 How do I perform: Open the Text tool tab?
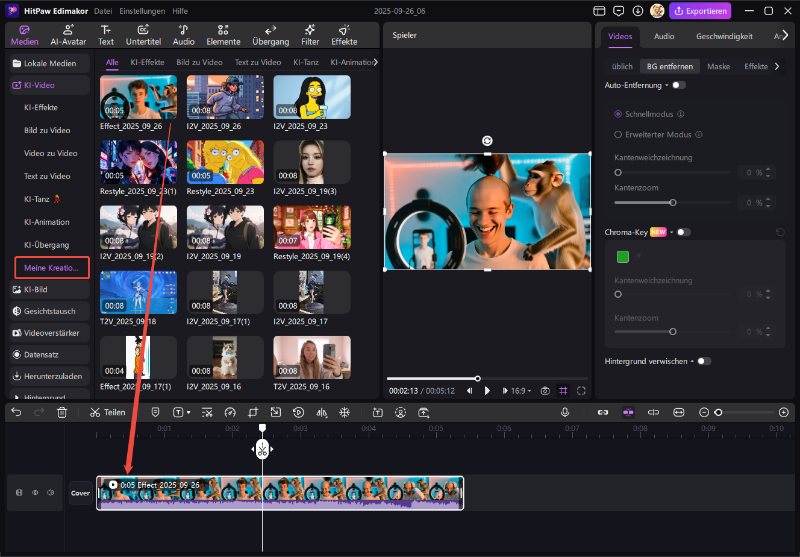(106, 35)
